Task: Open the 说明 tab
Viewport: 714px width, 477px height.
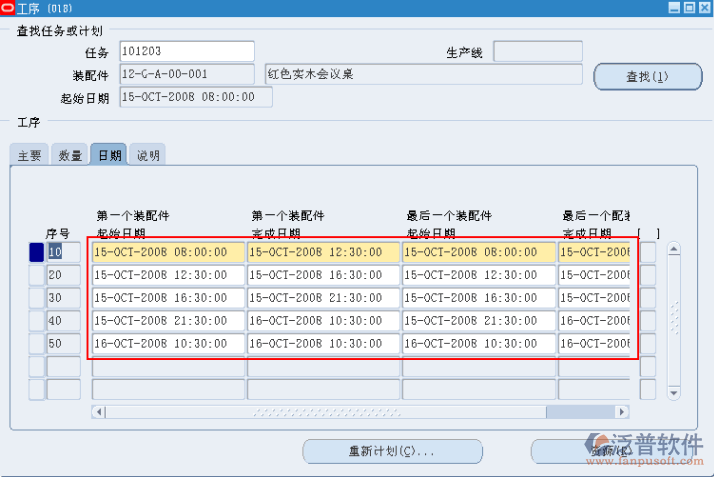Action: (x=148, y=155)
